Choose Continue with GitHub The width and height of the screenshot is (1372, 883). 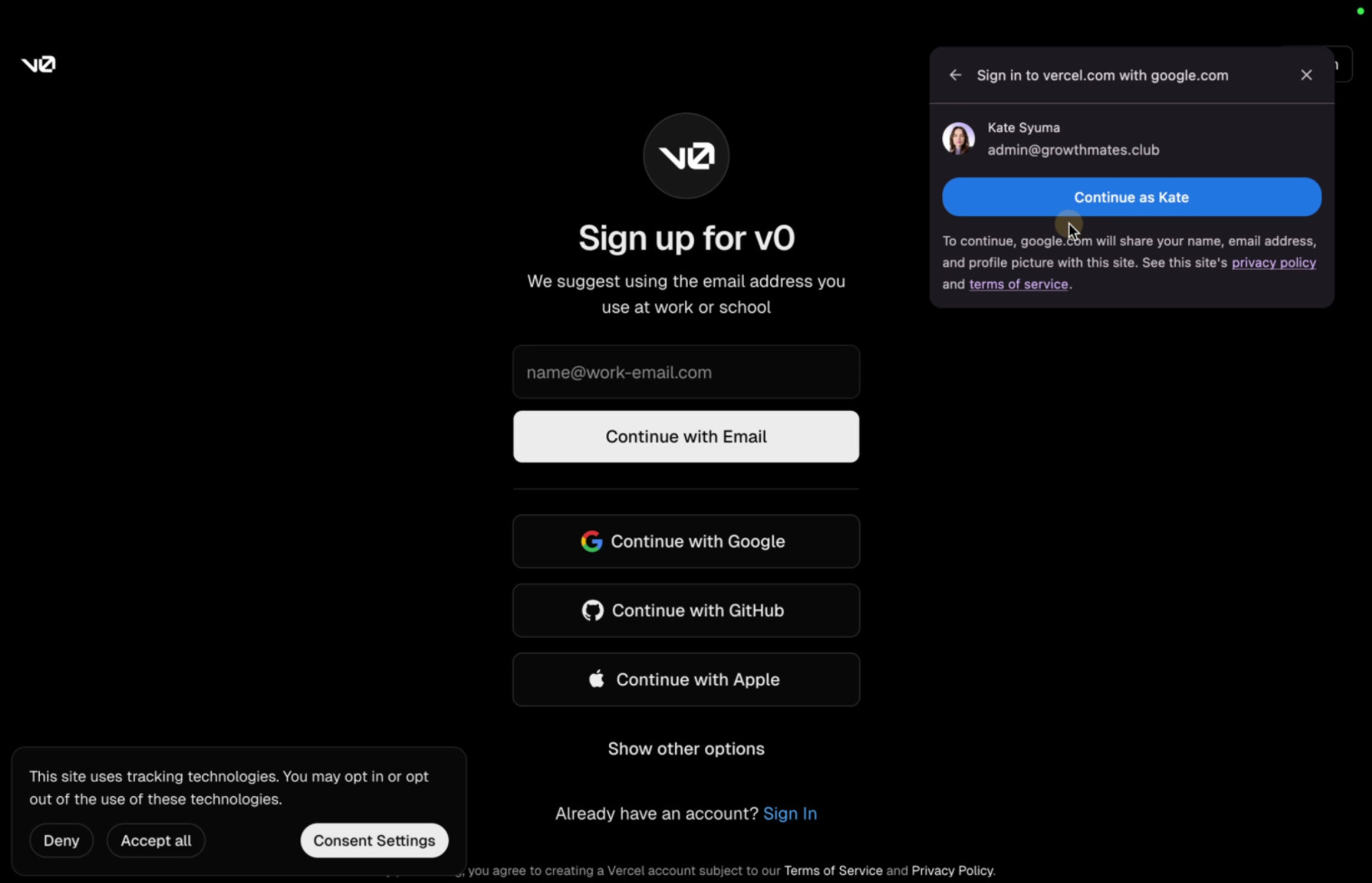[686, 611]
